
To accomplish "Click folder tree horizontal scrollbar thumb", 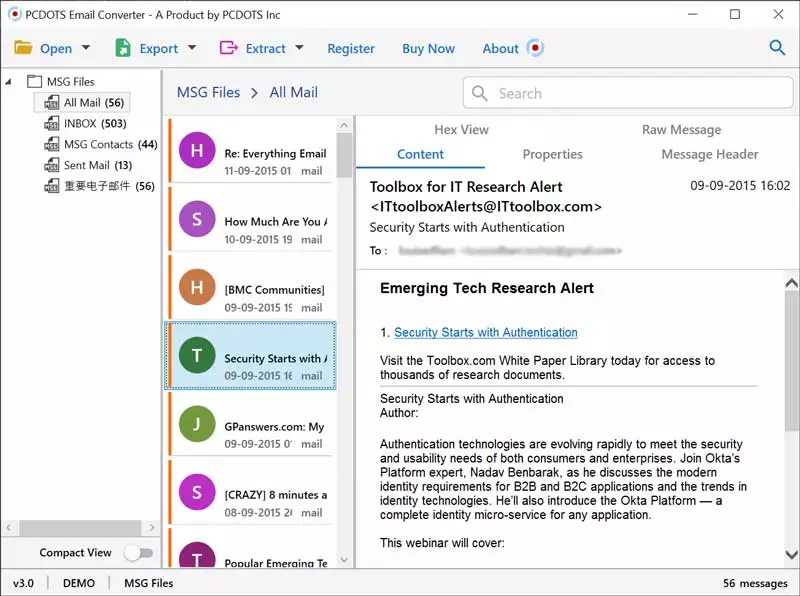I will [x=80, y=527].
